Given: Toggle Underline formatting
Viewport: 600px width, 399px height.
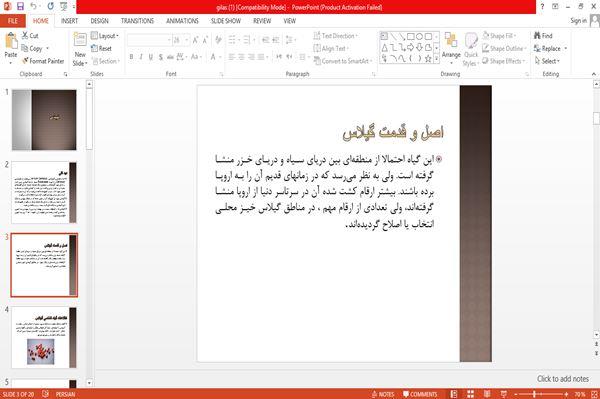Looking at the screenshot, I should [151, 57].
